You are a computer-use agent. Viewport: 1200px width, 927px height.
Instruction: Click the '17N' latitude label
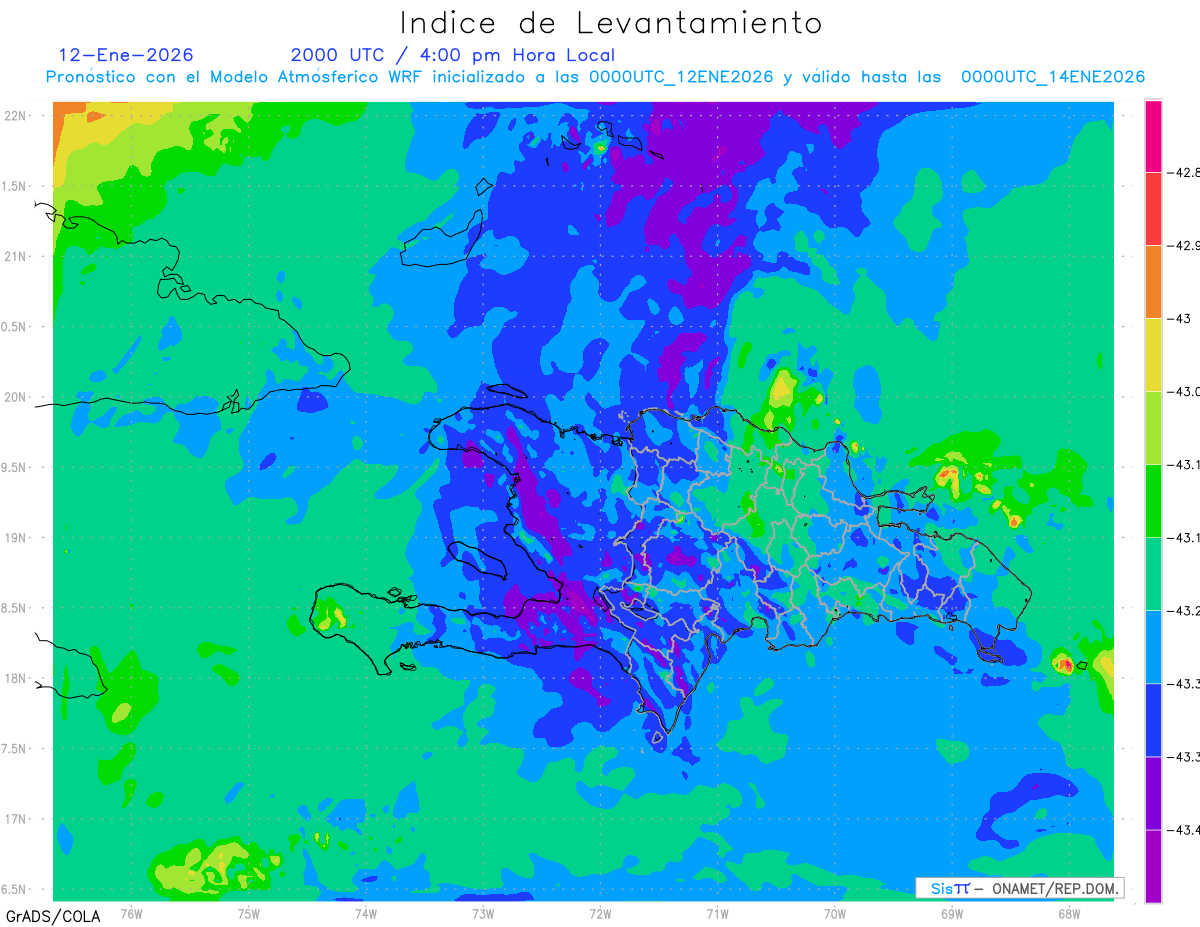[x=16, y=819]
